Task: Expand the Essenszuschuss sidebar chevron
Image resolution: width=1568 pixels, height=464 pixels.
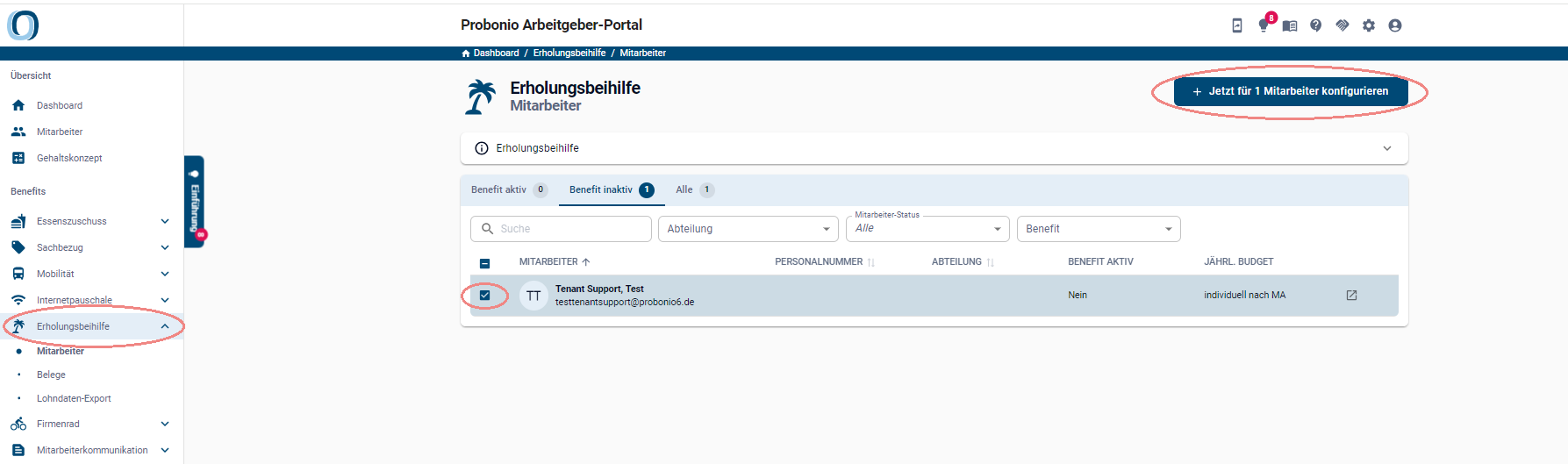Action: coord(165,221)
